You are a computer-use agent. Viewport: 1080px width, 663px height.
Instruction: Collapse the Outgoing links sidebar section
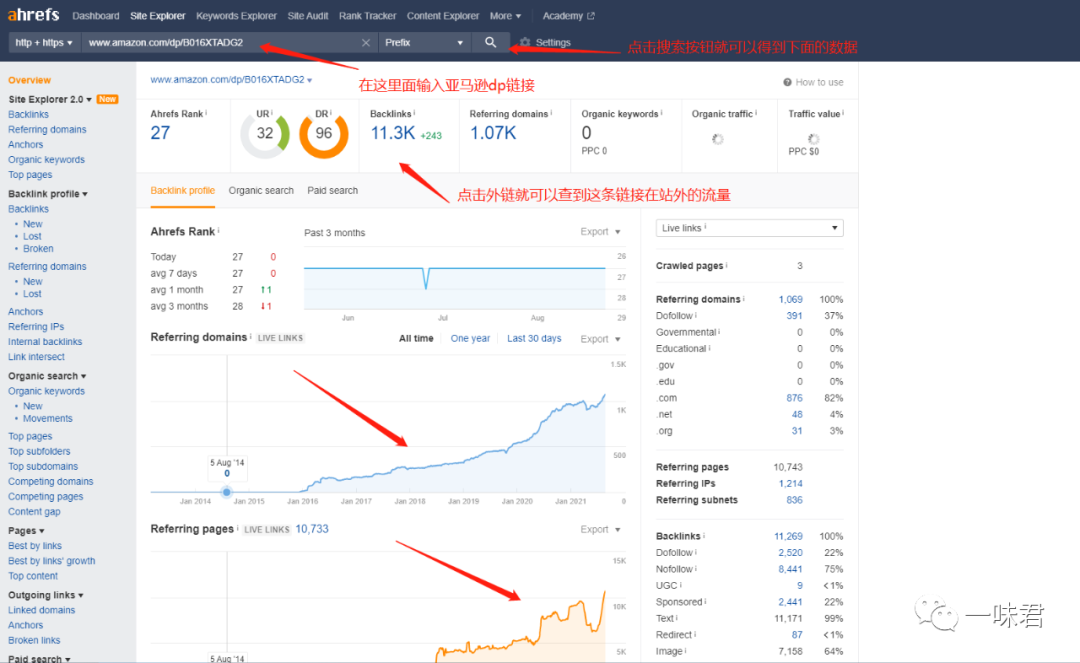[x=45, y=595]
